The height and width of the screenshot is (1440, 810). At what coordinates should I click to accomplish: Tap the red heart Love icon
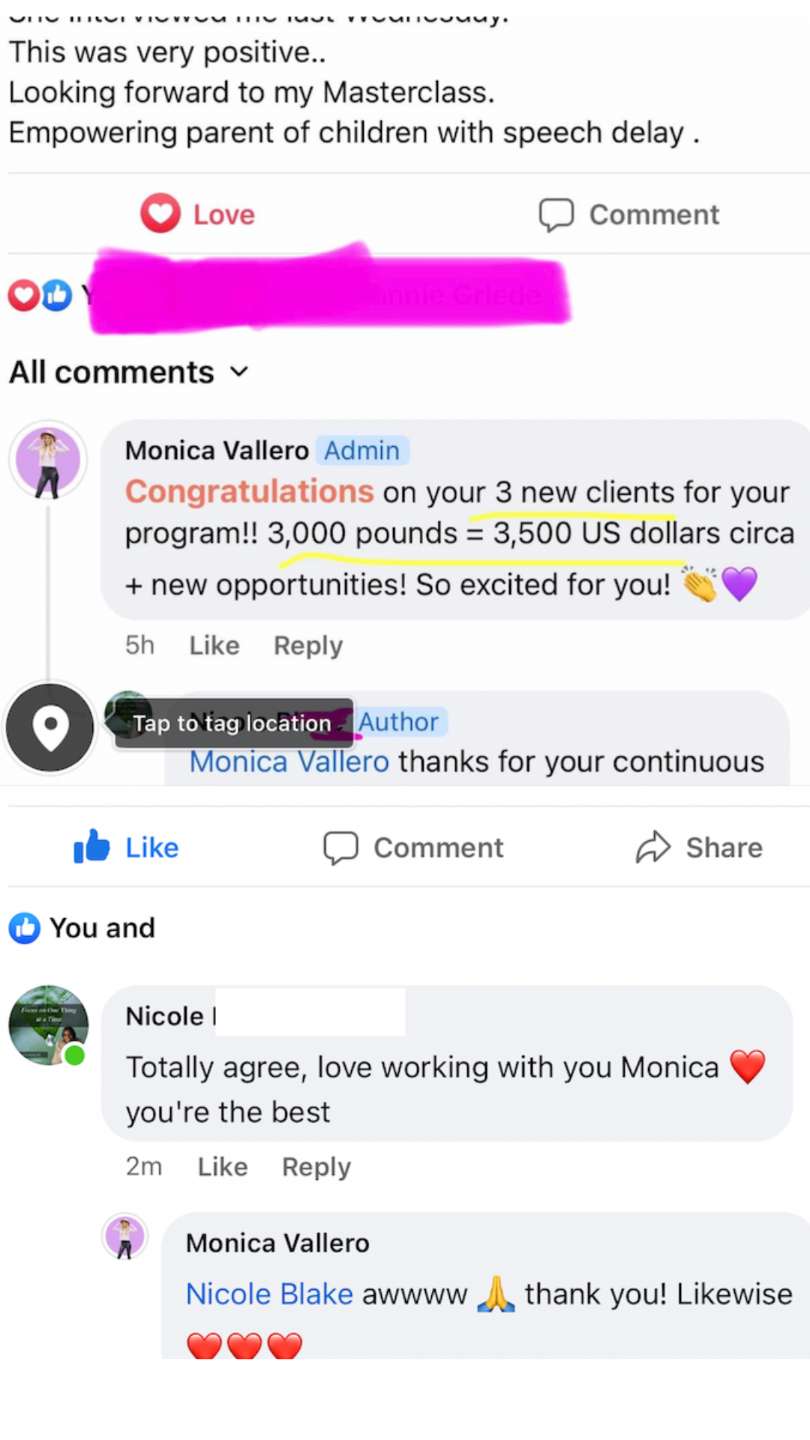(x=160, y=214)
